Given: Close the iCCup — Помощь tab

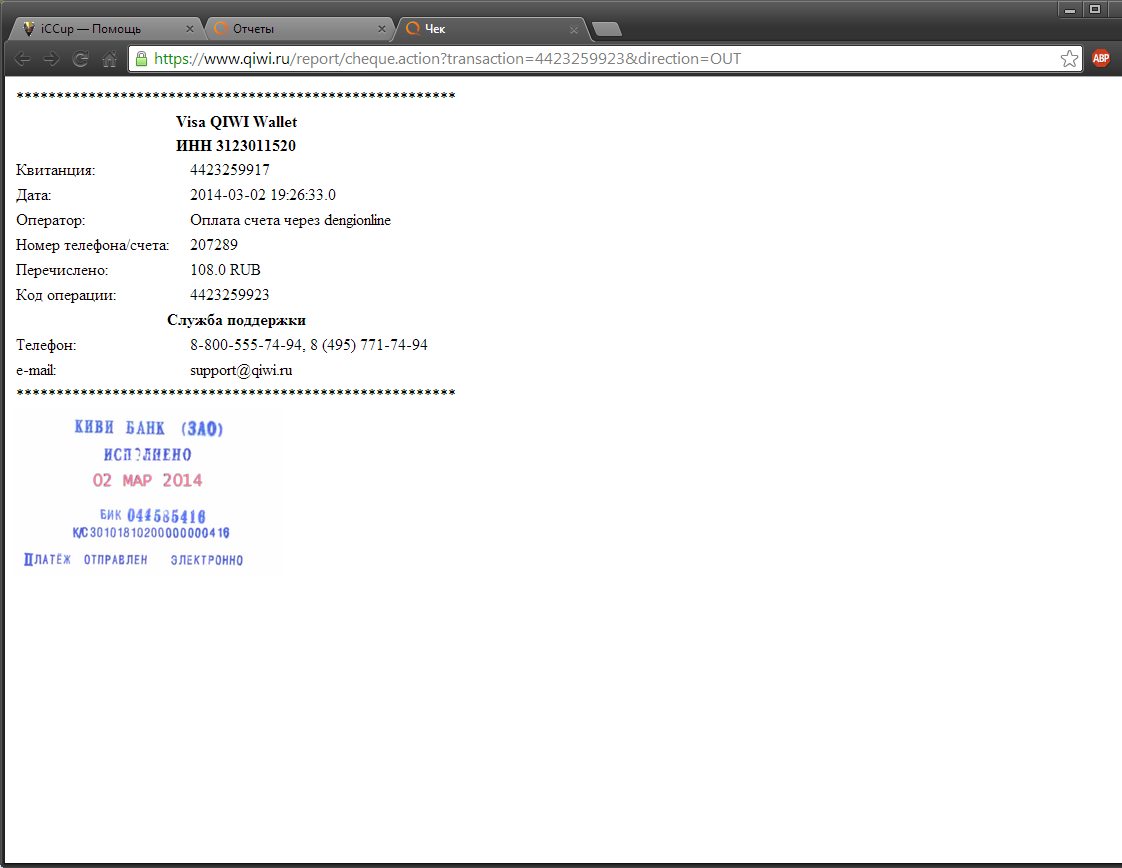Looking at the screenshot, I should pos(190,29).
